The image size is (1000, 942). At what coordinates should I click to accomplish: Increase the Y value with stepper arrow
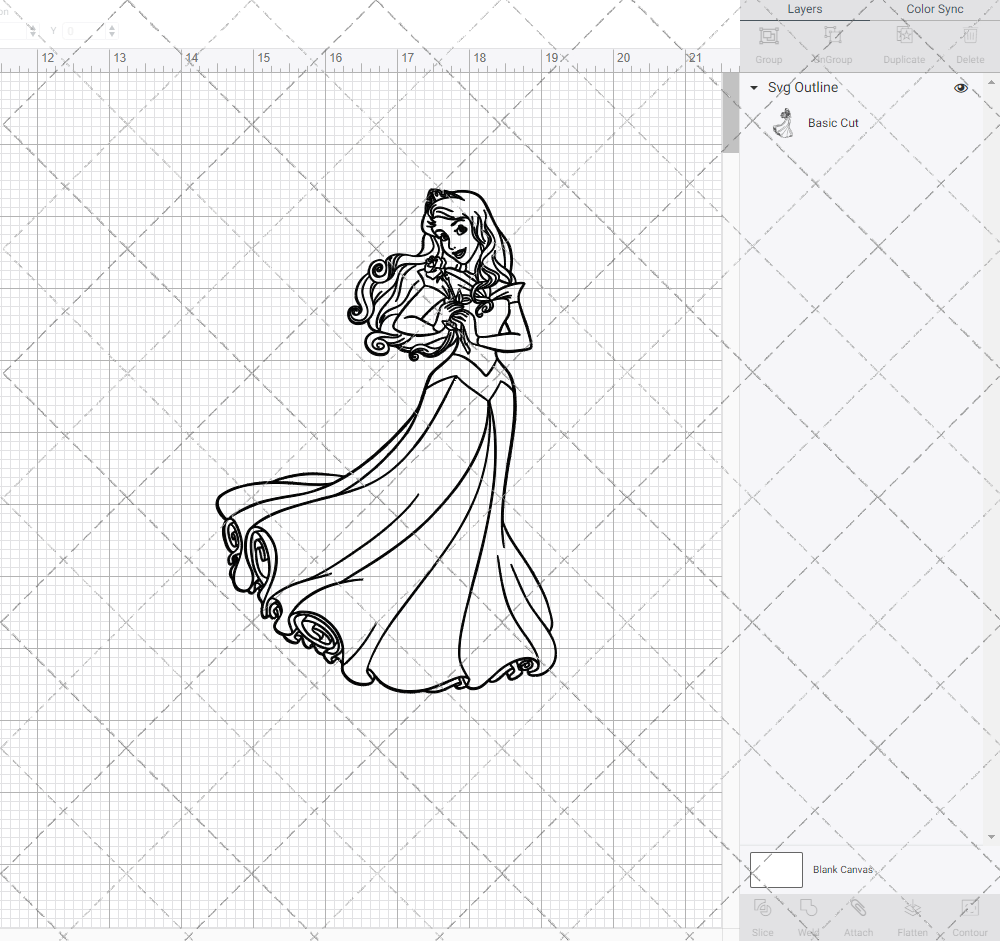pos(111,27)
